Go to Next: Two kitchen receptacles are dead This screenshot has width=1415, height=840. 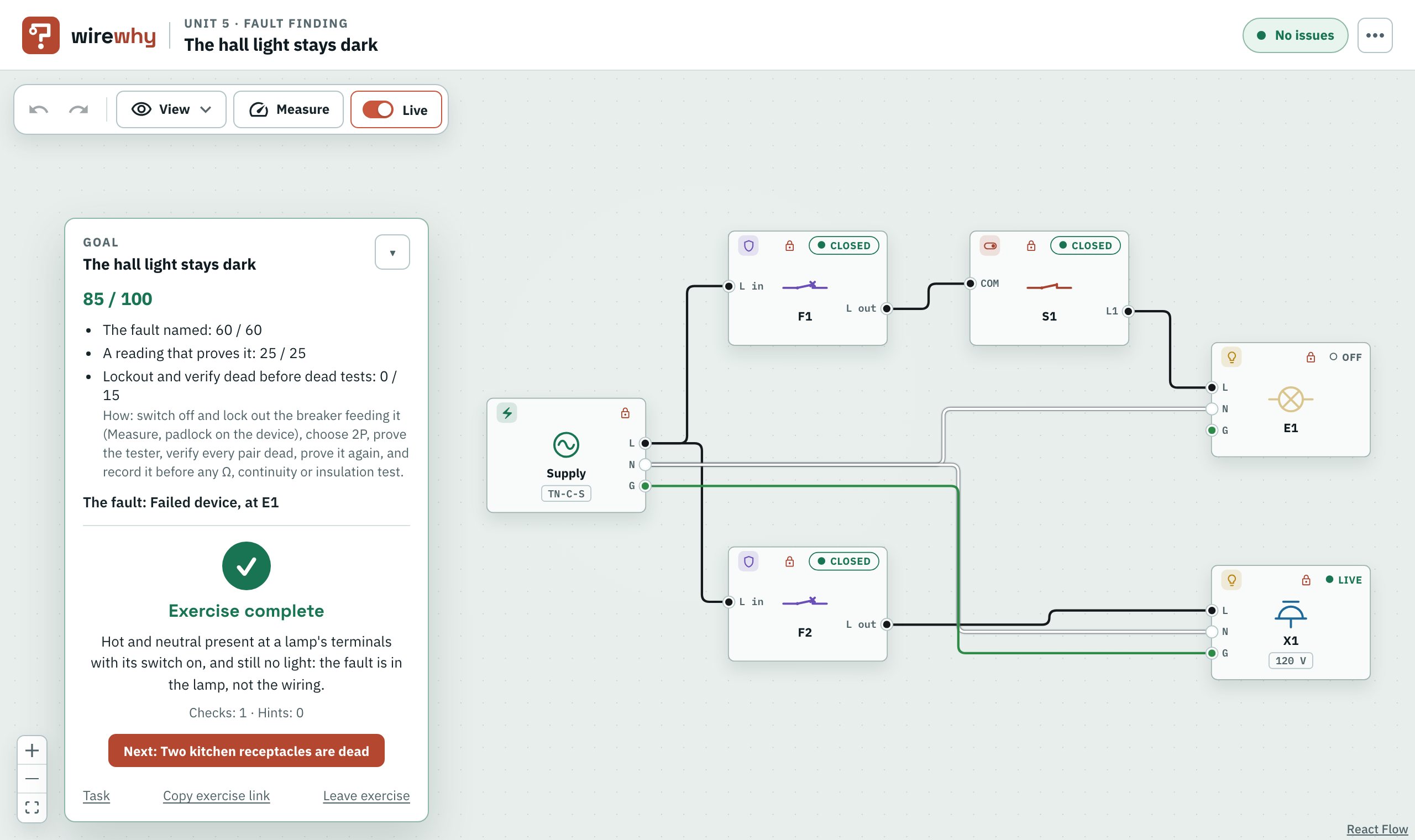[246, 750]
